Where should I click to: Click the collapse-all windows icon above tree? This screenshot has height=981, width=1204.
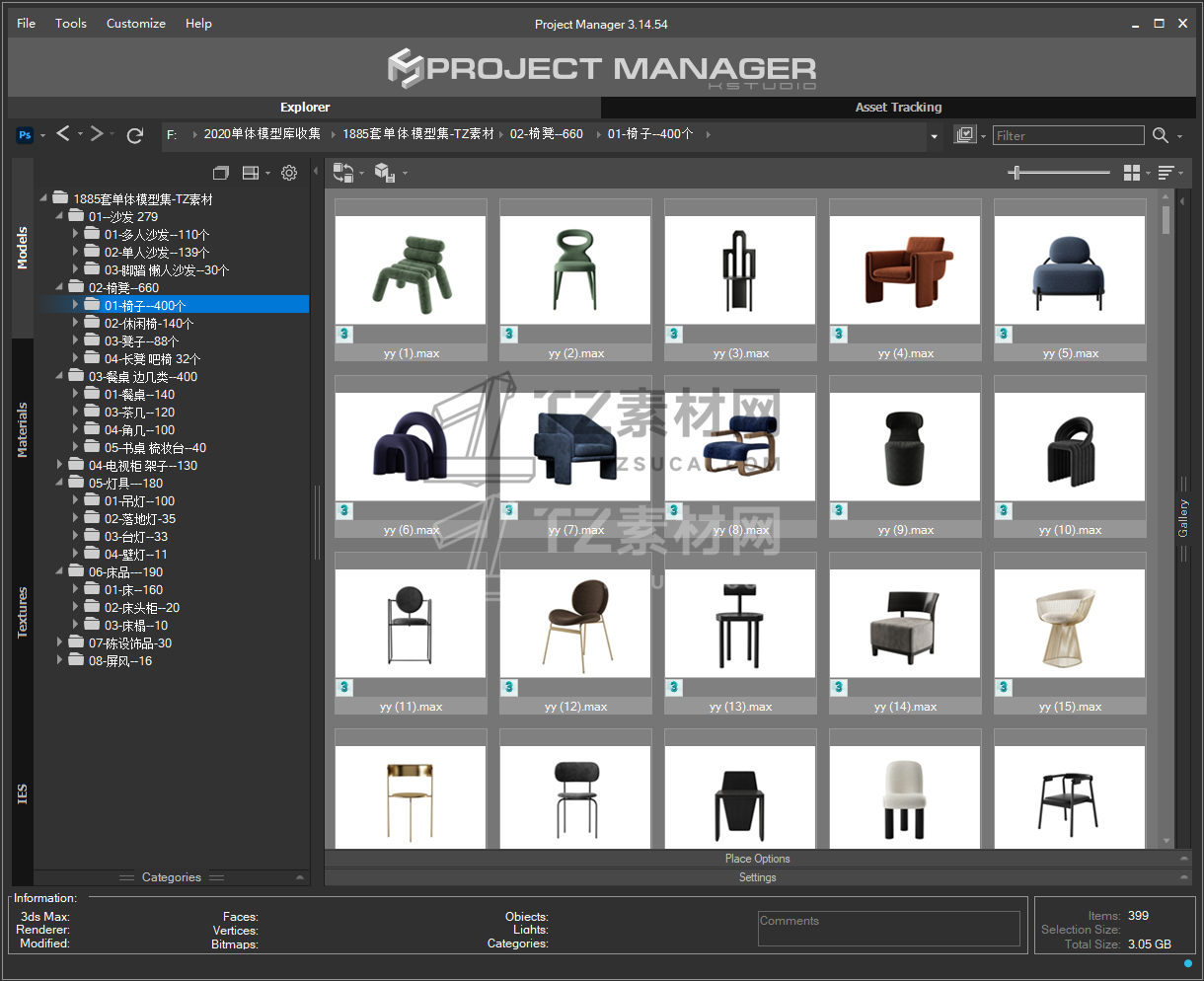point(221,173)
